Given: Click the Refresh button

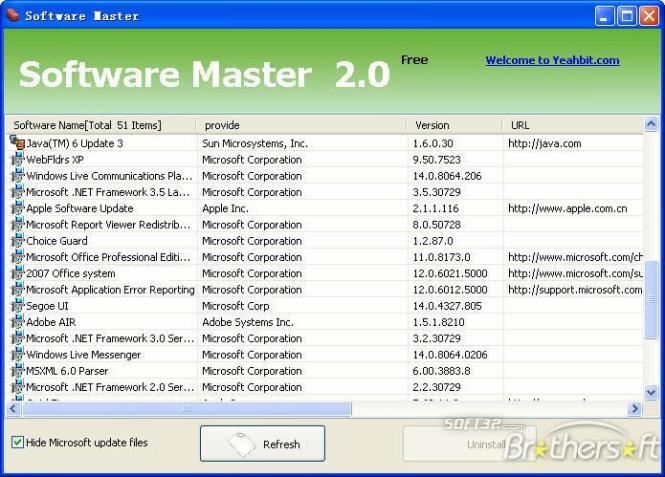Looking at the screenshot, I should pos(263,444).
